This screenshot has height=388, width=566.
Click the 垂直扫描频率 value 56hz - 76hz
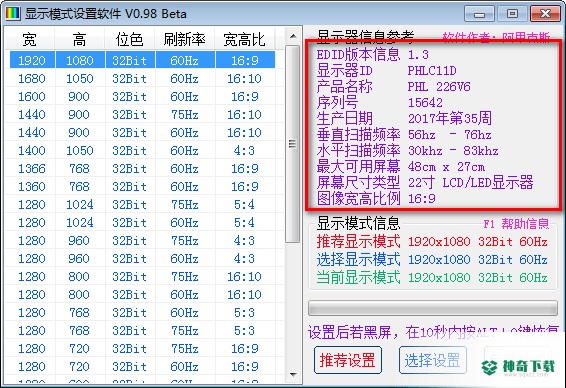click(x=450, y=135)
